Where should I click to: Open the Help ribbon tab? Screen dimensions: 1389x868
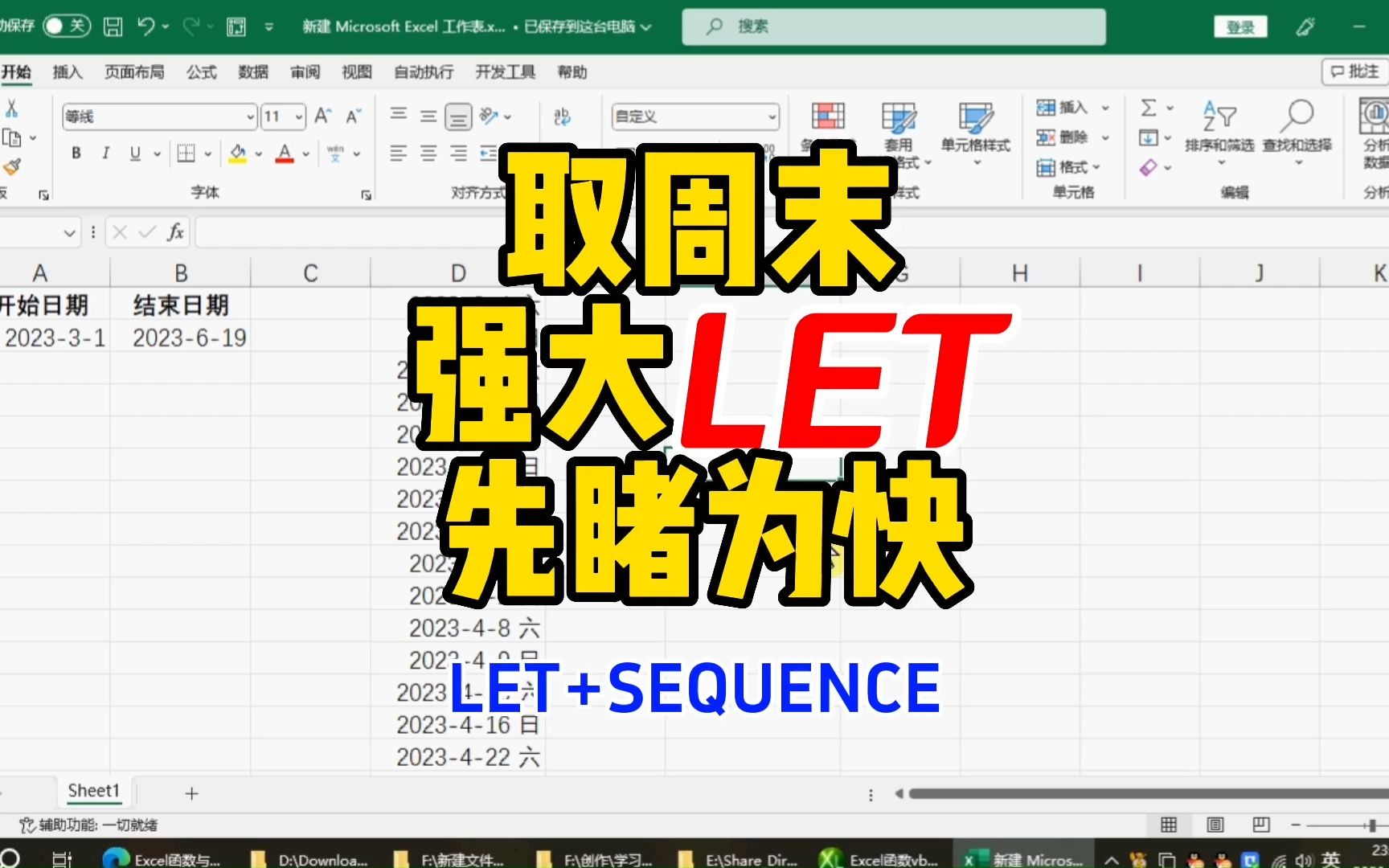[572, 72]
